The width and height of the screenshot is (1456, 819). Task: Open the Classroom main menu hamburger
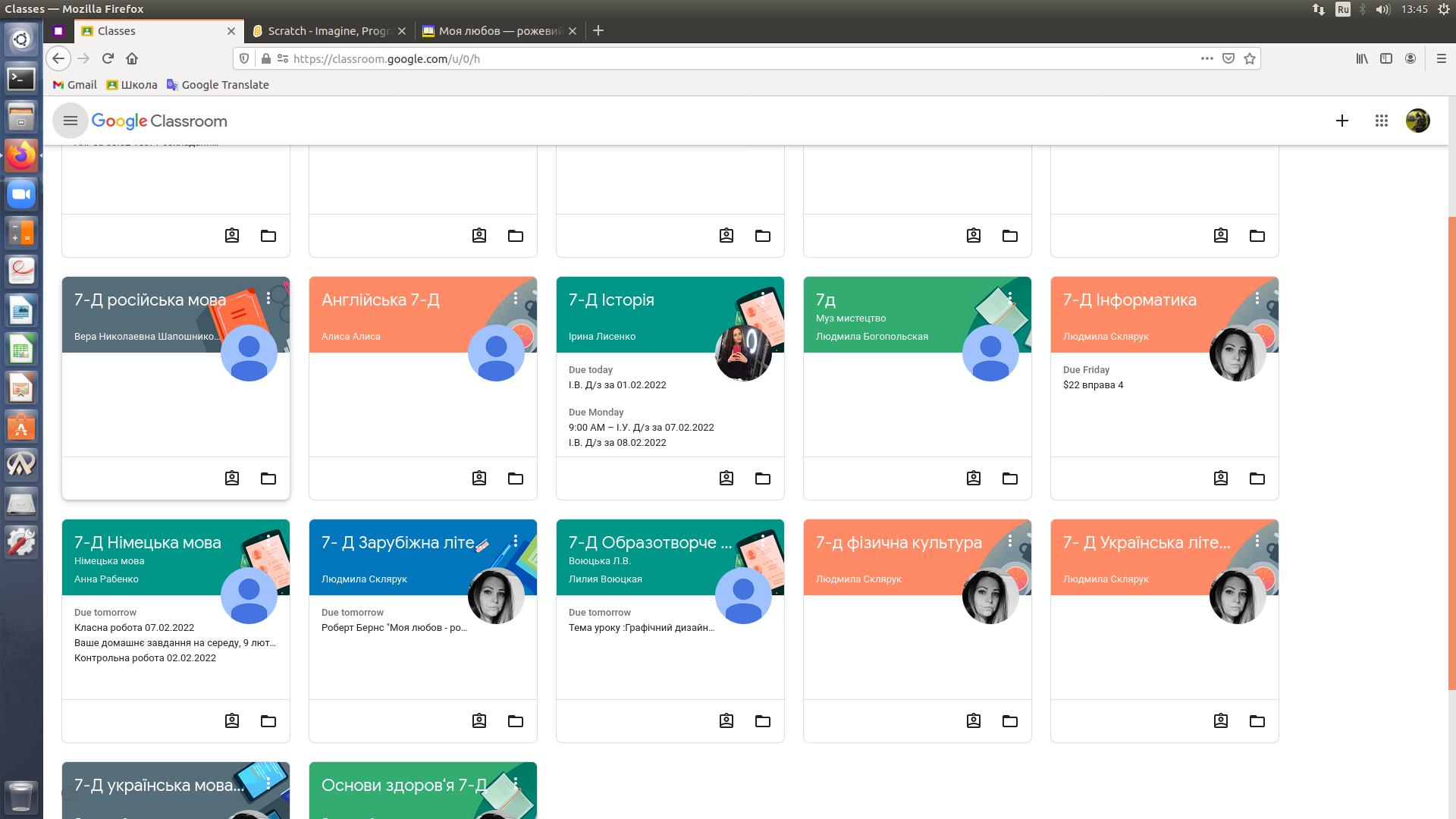[x=71, y=121]
